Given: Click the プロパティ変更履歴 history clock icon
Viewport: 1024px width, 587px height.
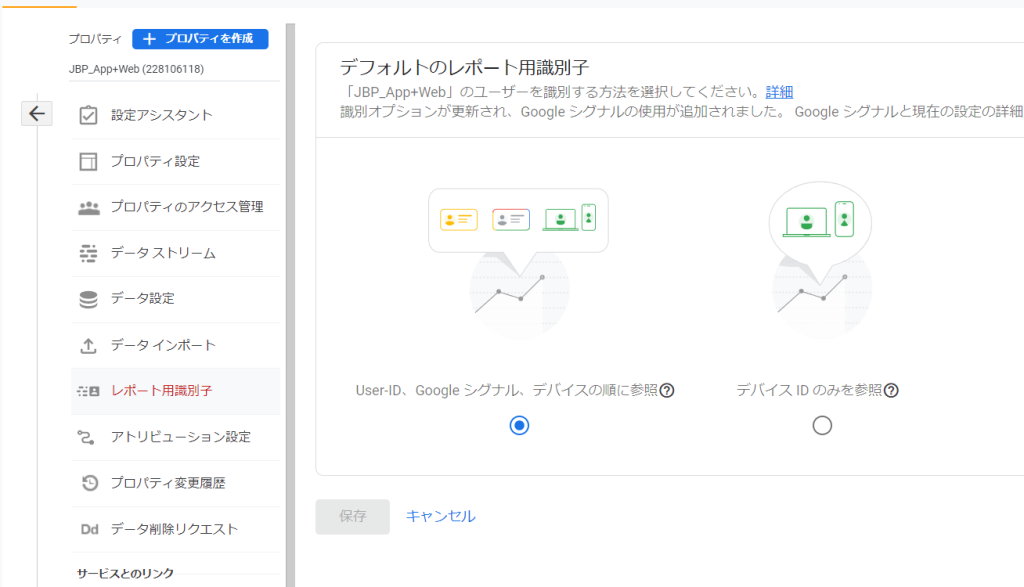Looking at the screenshot, I should 89,483.
